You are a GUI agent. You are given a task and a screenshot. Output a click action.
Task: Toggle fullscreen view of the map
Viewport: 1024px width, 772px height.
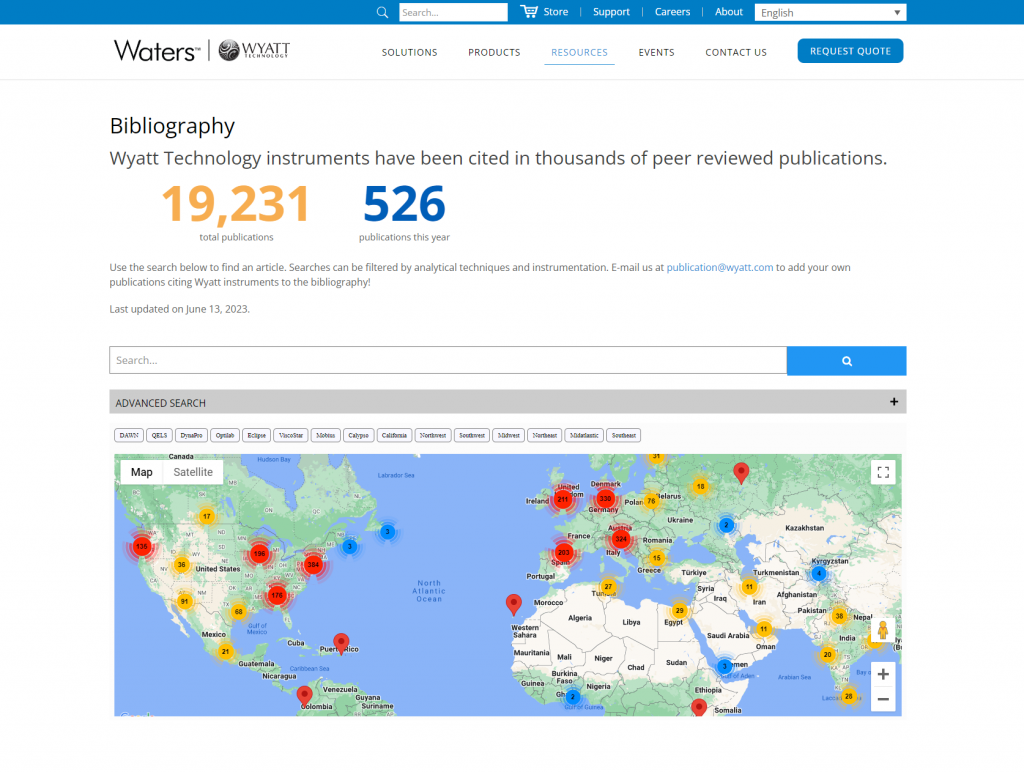tap(883, 473)
